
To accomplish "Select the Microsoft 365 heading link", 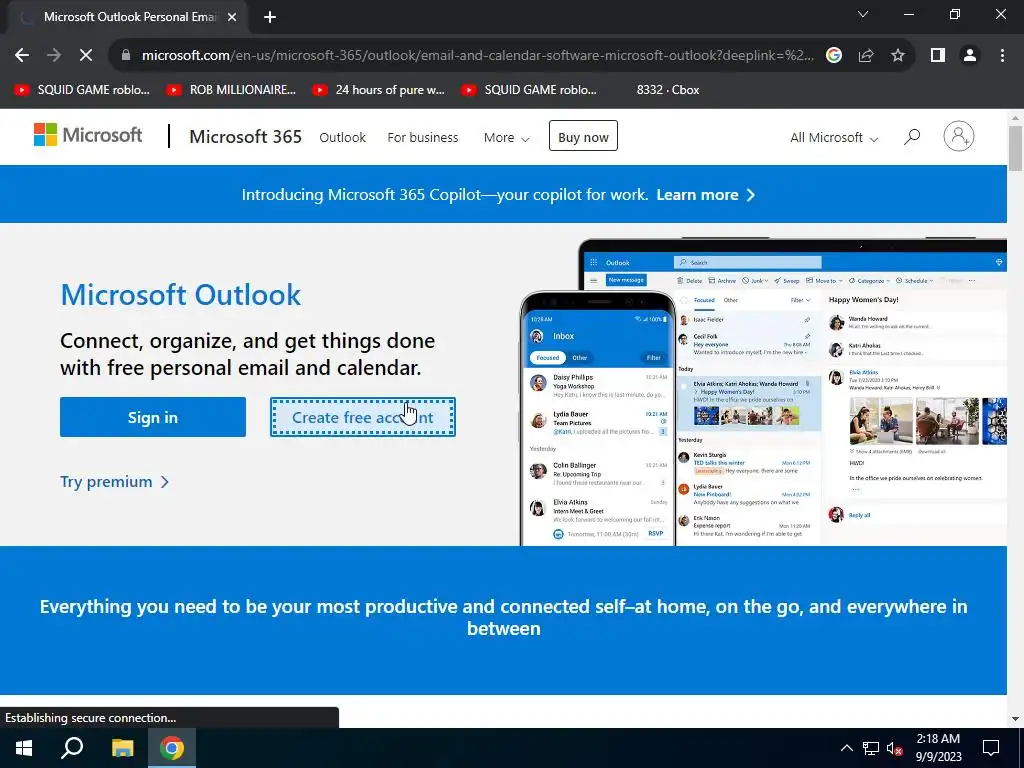I will (x=246, y=136).
